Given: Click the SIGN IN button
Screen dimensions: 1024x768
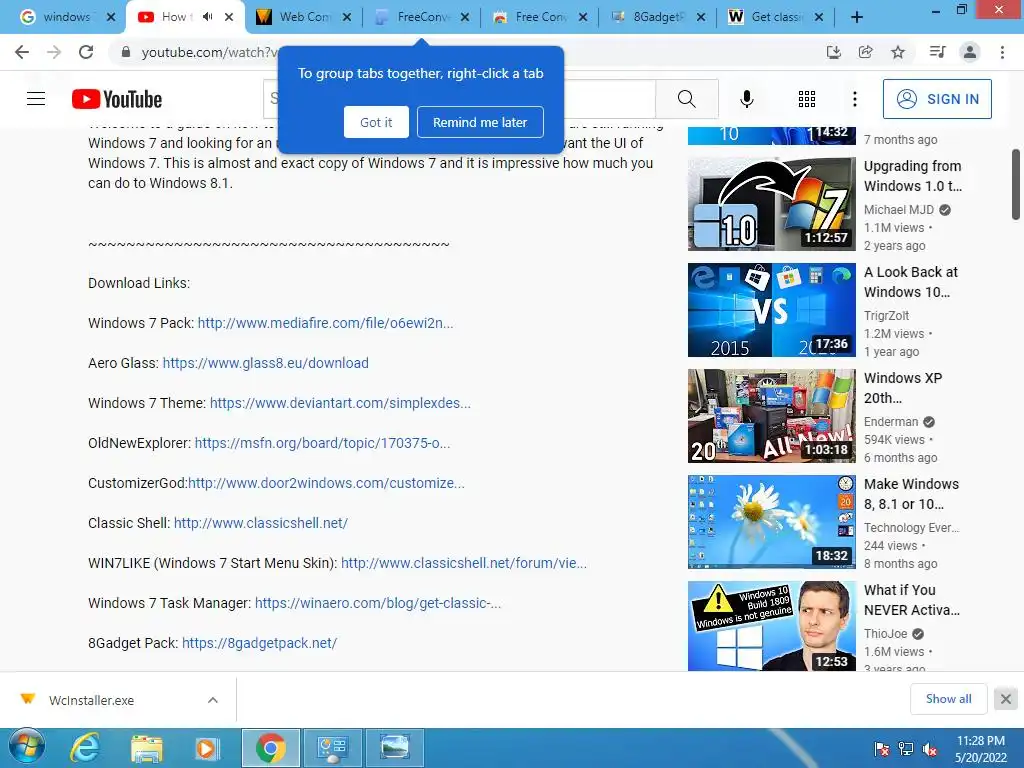Looking at the screenshot, I should 937,99.
